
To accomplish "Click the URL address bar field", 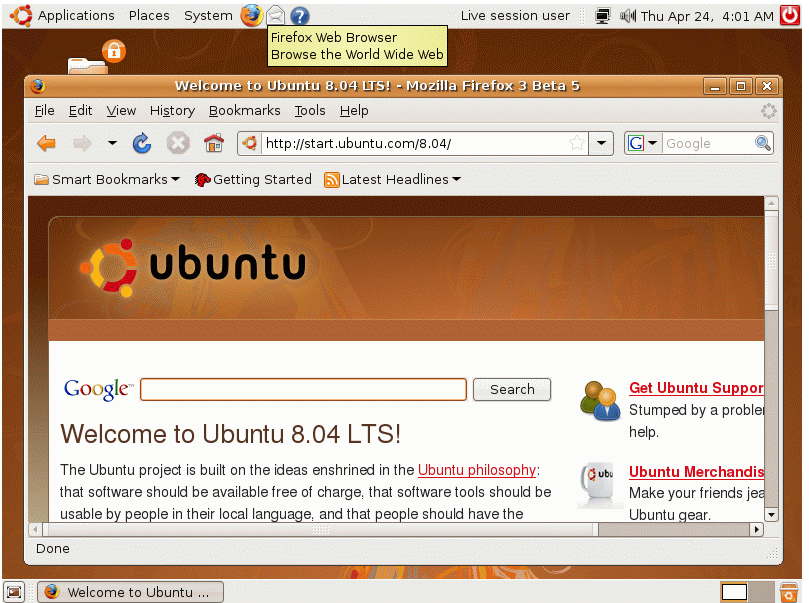I will (414, 143).
